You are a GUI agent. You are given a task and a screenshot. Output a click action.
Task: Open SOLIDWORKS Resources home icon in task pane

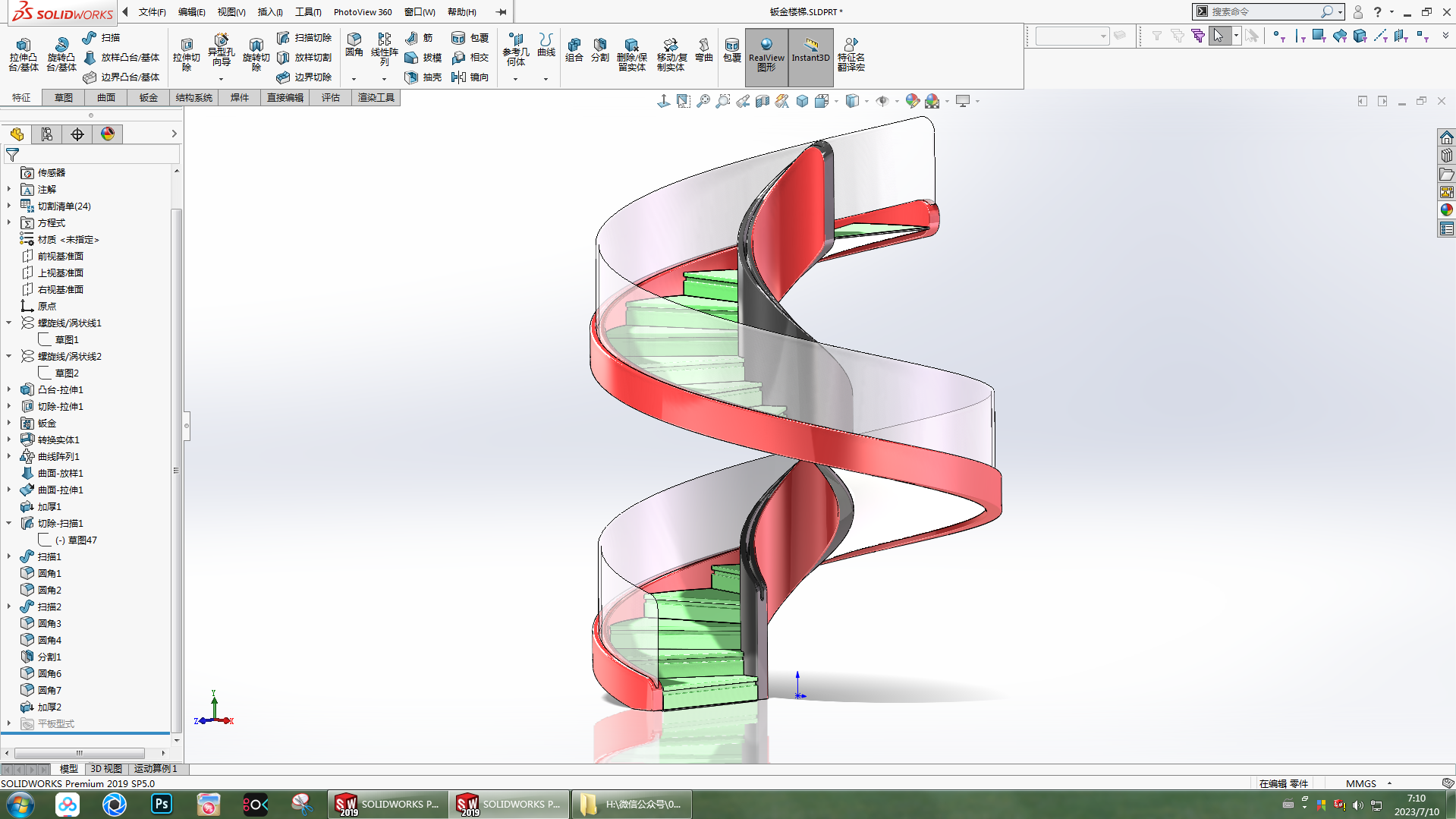(1447, 137)
